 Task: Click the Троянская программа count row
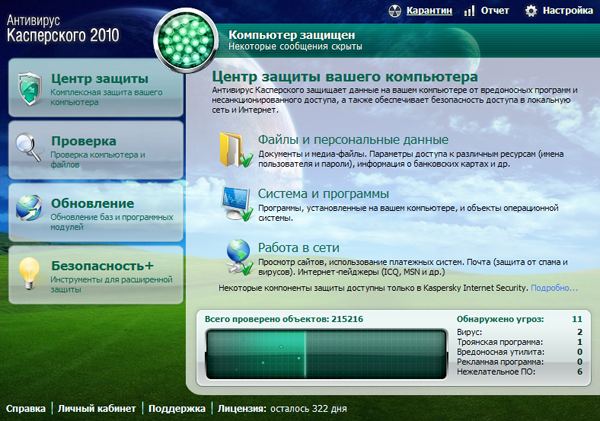pyautogui.click(x=519, y=342)
